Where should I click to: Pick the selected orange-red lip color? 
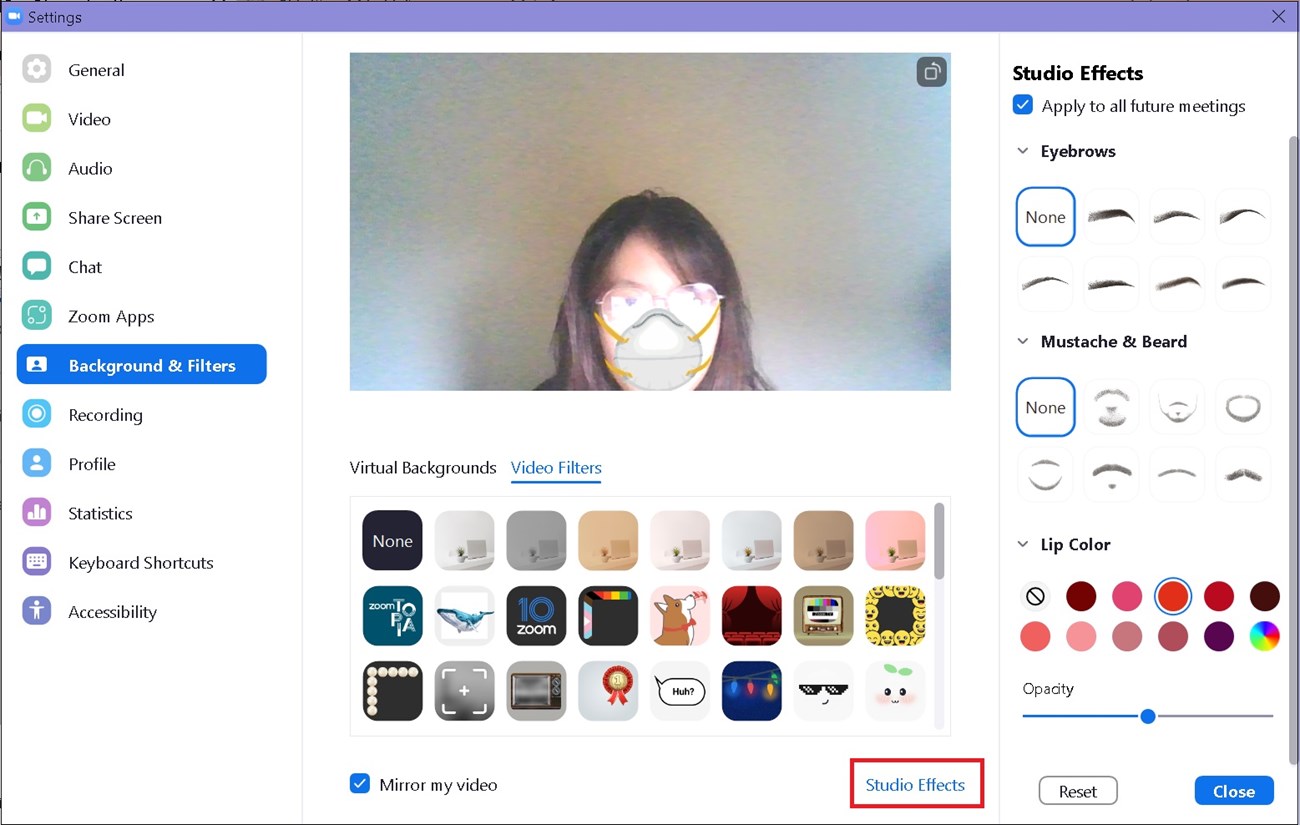(x=1173, y=596)
